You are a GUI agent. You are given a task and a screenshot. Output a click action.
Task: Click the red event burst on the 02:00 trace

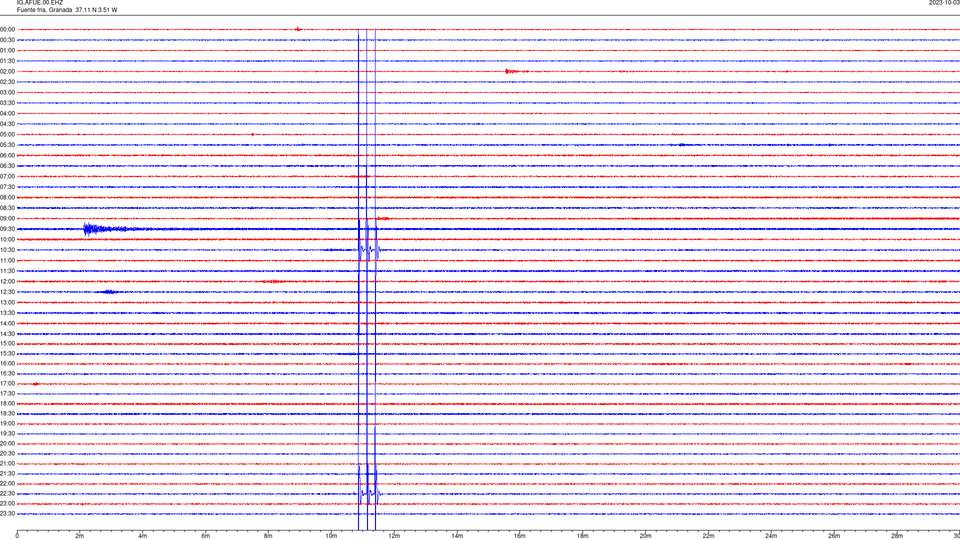516,72
